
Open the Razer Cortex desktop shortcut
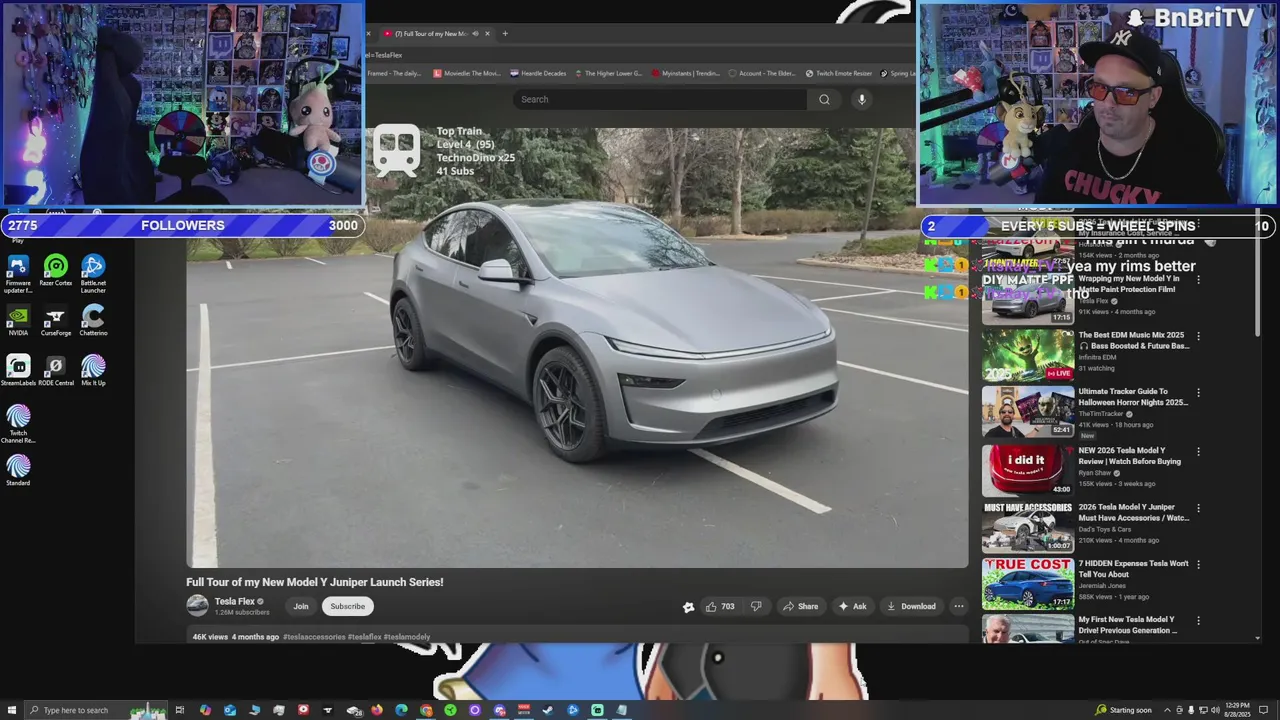pos(55,270)
